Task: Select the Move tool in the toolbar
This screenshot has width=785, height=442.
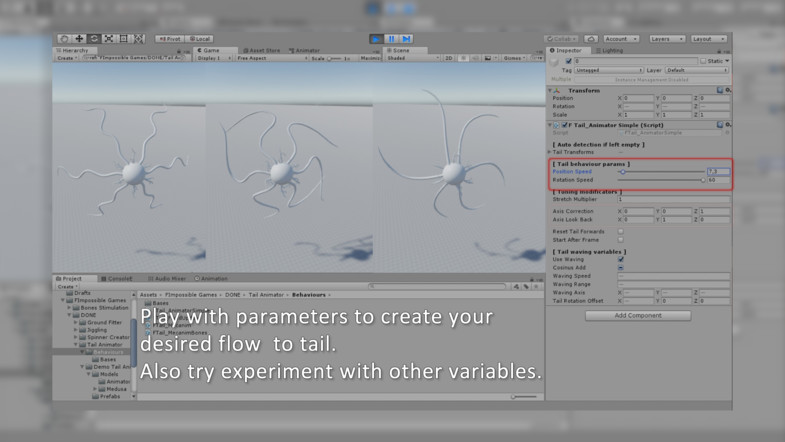Action: pyautogui.click(x=79, y=39)
